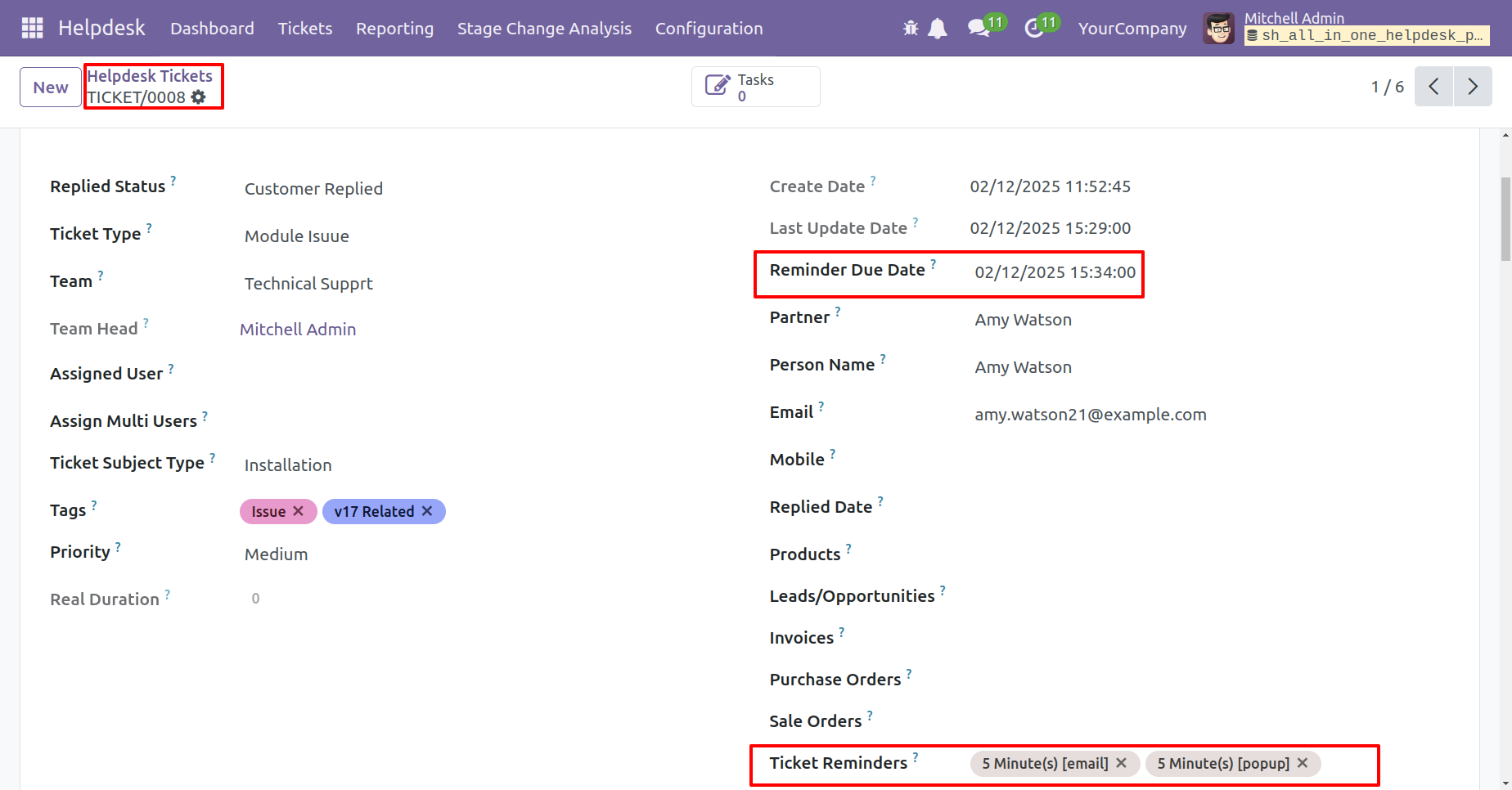Go back to Helpdesk Tickets breadcrumb
This screenshot has height=790, width=1512.
[x=150, y=76]
